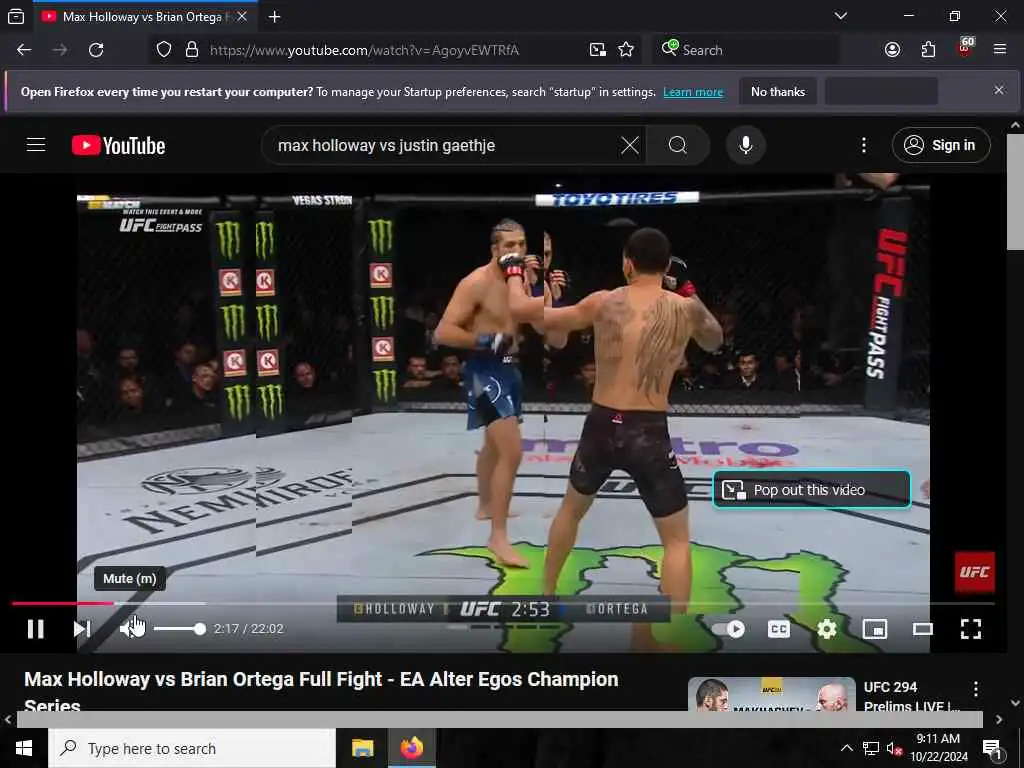Go to YouTube home via logo

click(x=118, y=145)
